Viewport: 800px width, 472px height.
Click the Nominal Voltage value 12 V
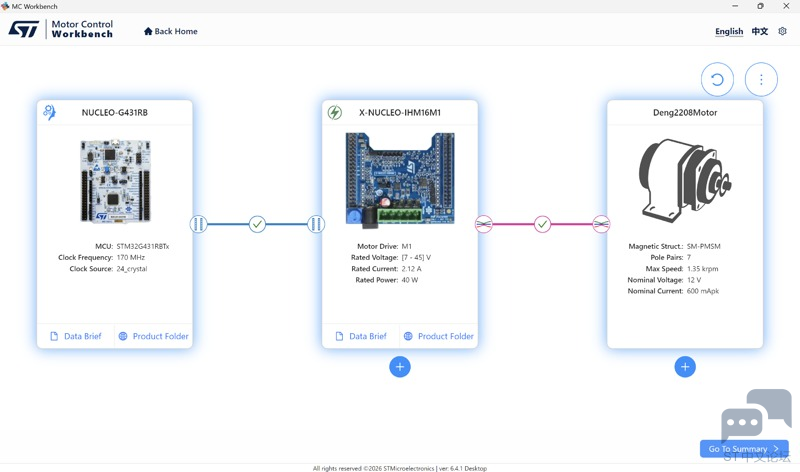click(694, 280)
